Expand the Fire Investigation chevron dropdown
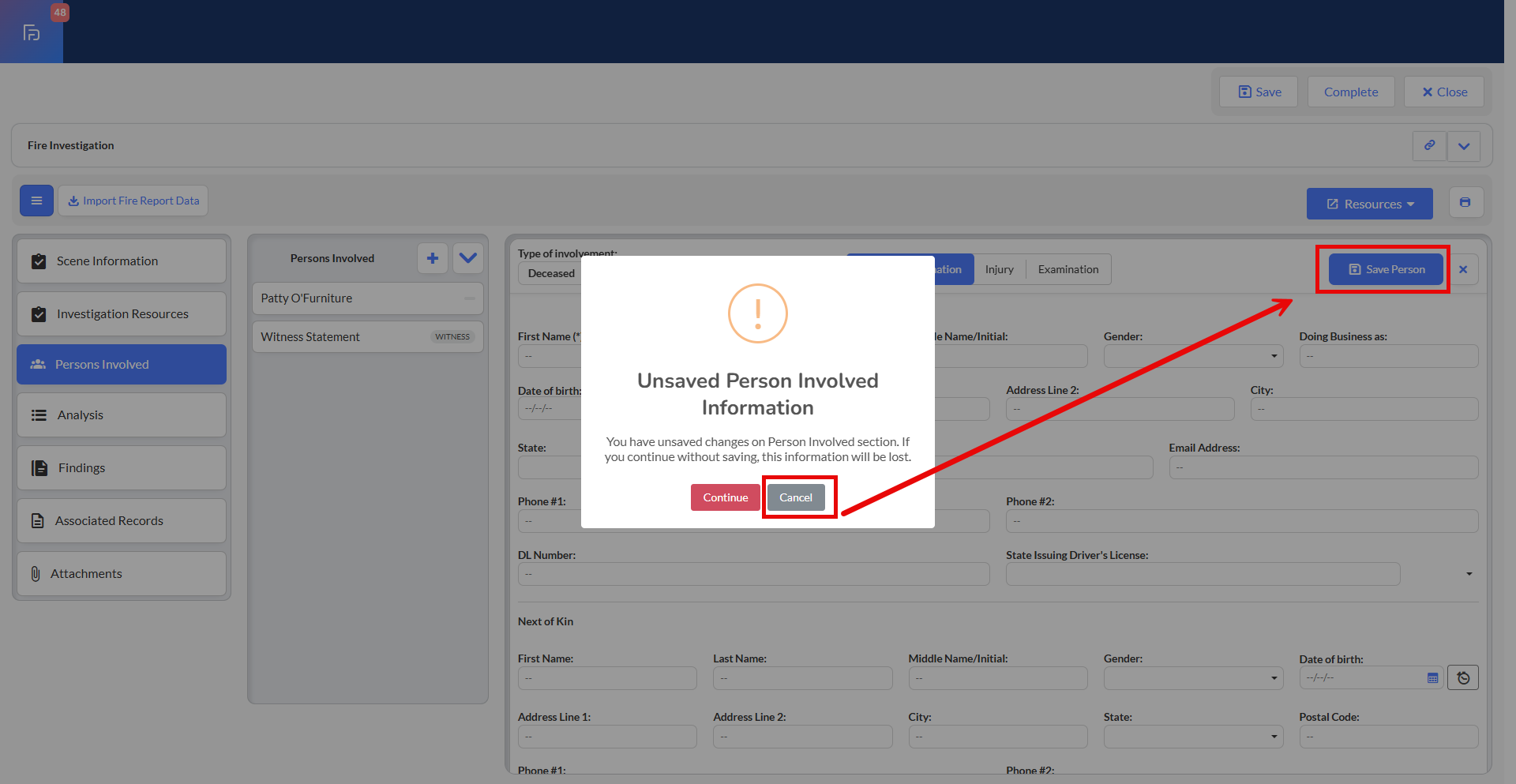Screen dimensions: 1516x784 (x=1464, y=146)
